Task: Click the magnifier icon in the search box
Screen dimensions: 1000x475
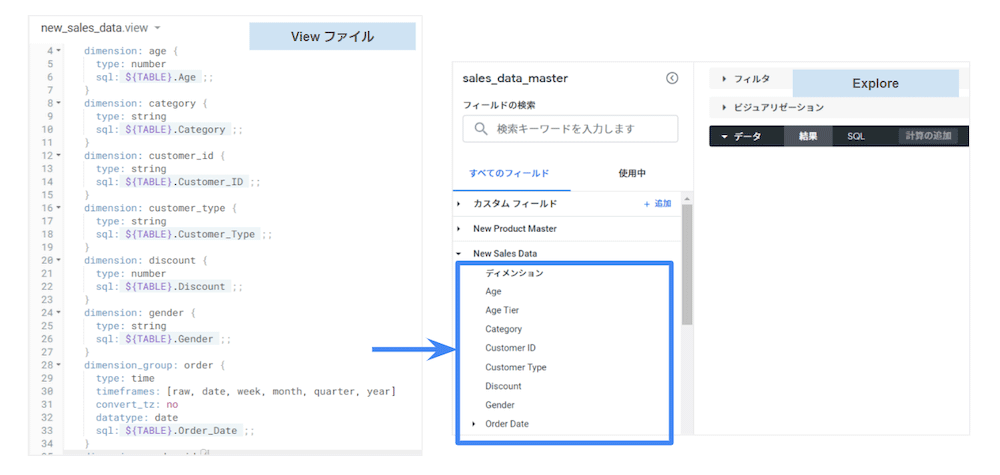Action: tap(481, 129)
